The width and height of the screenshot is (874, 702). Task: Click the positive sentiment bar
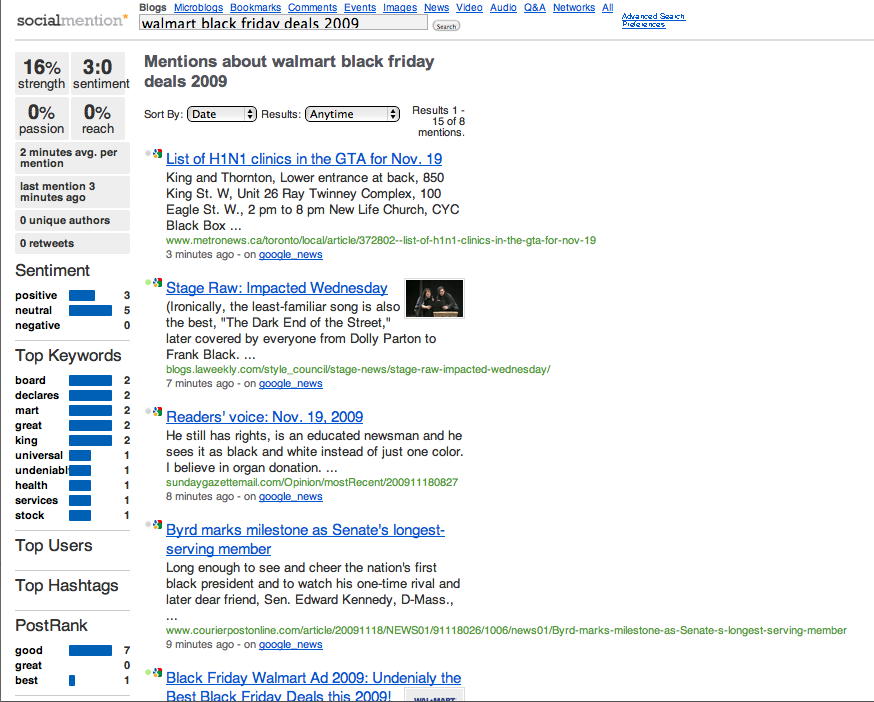pos(82,296)
